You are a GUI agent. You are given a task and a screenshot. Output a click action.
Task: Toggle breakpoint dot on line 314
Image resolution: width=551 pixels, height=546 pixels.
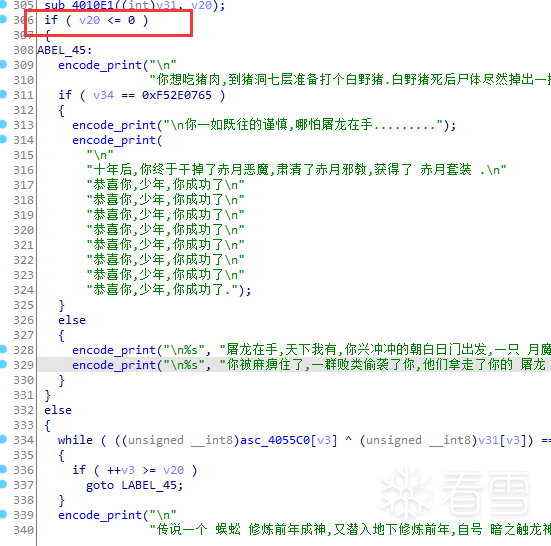[x=3, y=139]
